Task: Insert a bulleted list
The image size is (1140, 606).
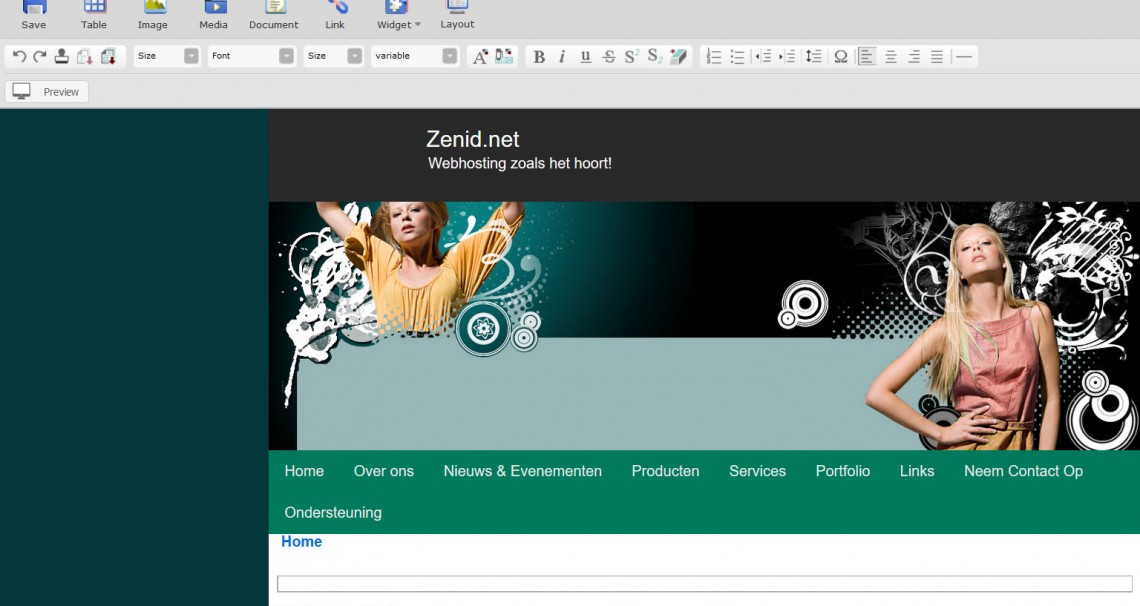Action: coord(737,57)
